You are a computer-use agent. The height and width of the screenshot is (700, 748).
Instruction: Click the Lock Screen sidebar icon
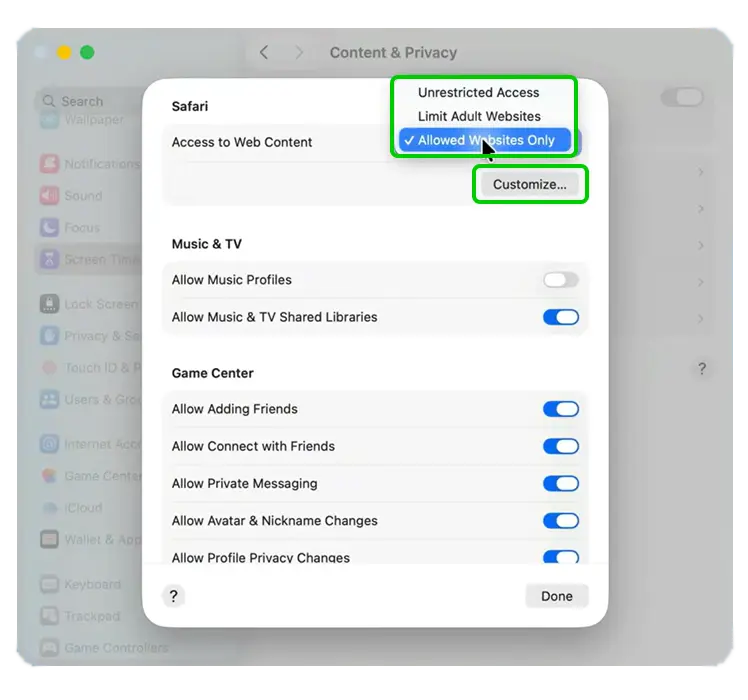(x=49, y=304)
